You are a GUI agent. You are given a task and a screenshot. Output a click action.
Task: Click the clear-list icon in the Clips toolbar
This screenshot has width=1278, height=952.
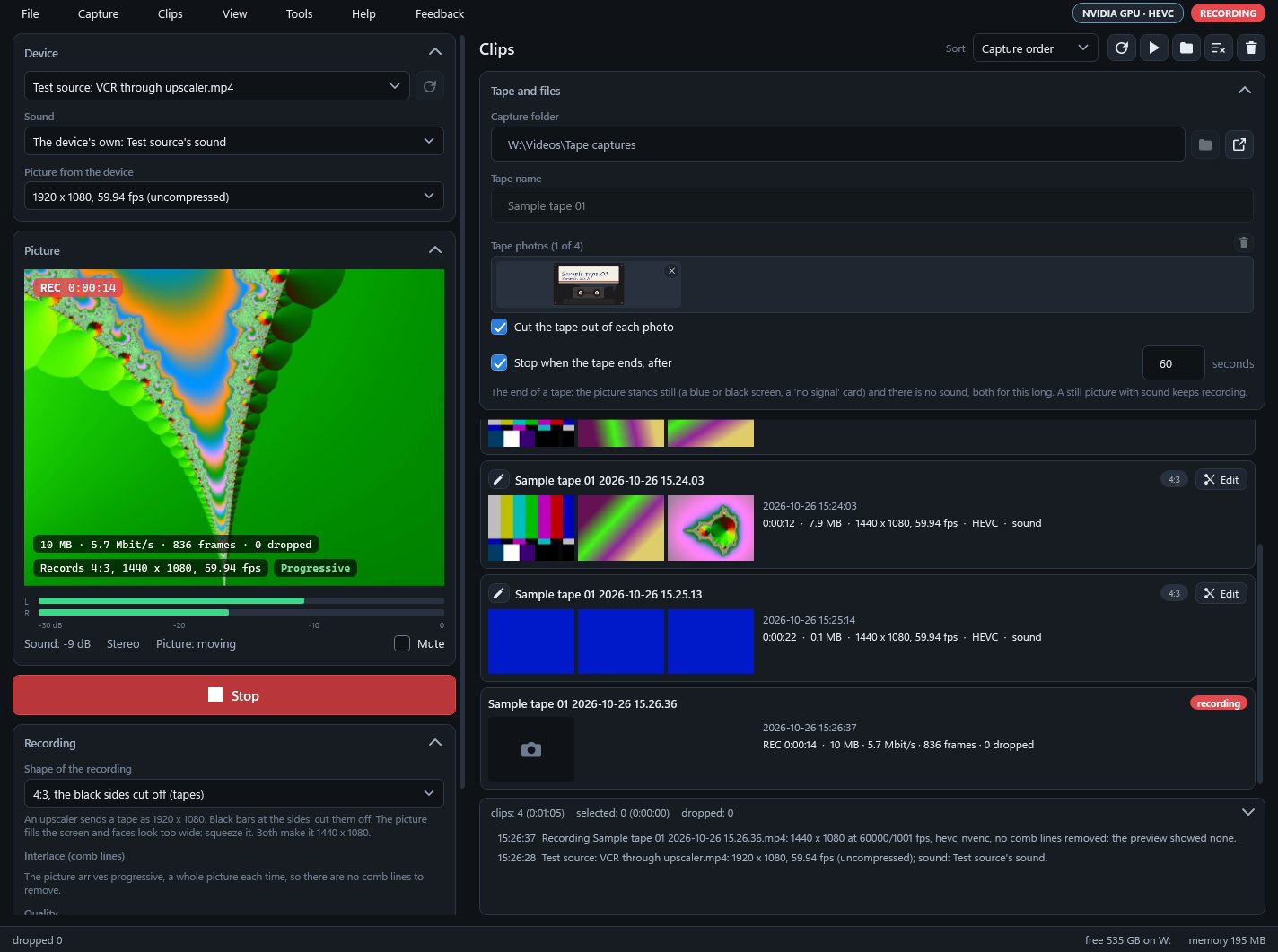coord(1219,48)
